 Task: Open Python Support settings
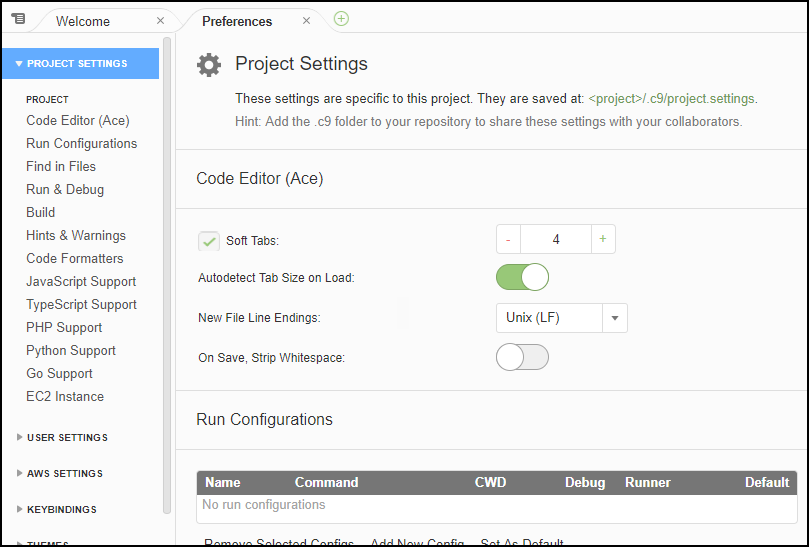point(71,351)
